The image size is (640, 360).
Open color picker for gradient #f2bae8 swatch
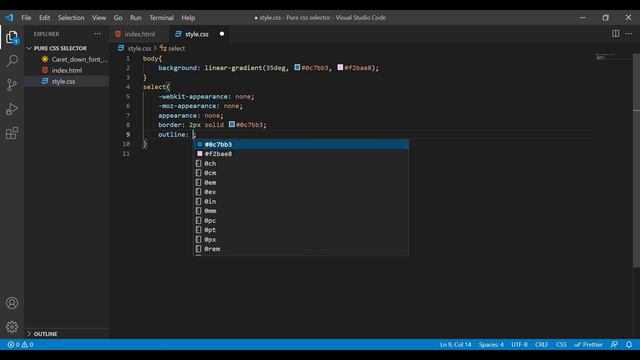pos(340,67)
